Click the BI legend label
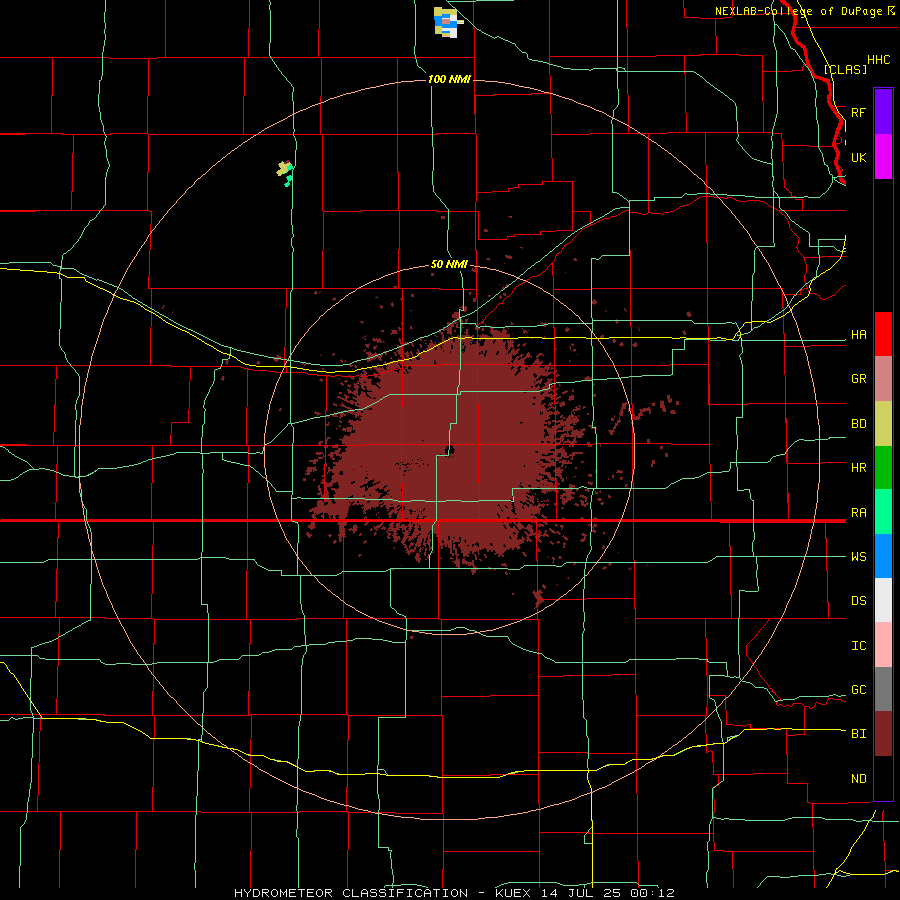This screenshot has width=900, height=900. (858, 734)
